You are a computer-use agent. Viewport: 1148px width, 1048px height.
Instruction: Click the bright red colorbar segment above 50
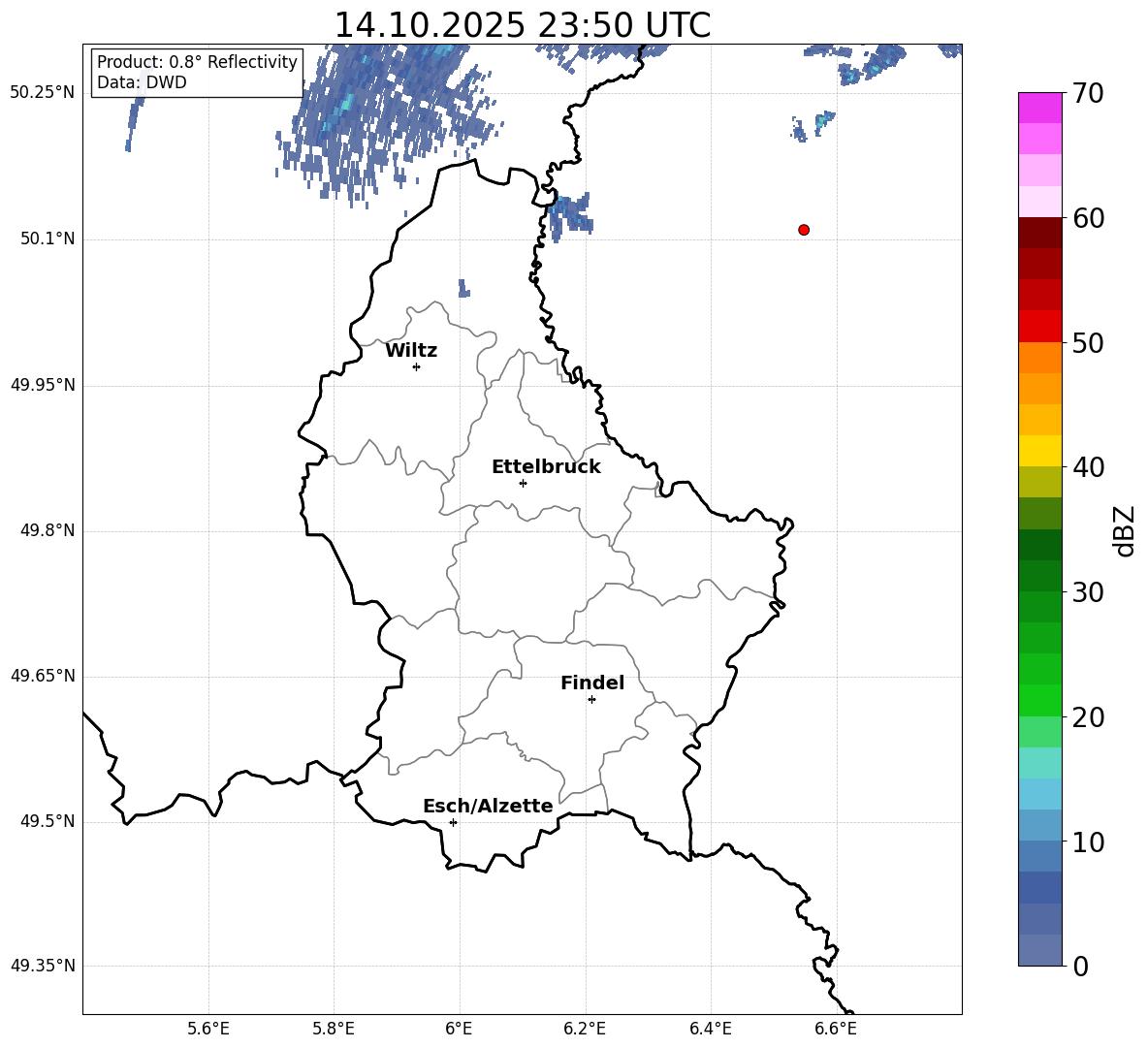pyautogui.click(x=1039, y=327)
